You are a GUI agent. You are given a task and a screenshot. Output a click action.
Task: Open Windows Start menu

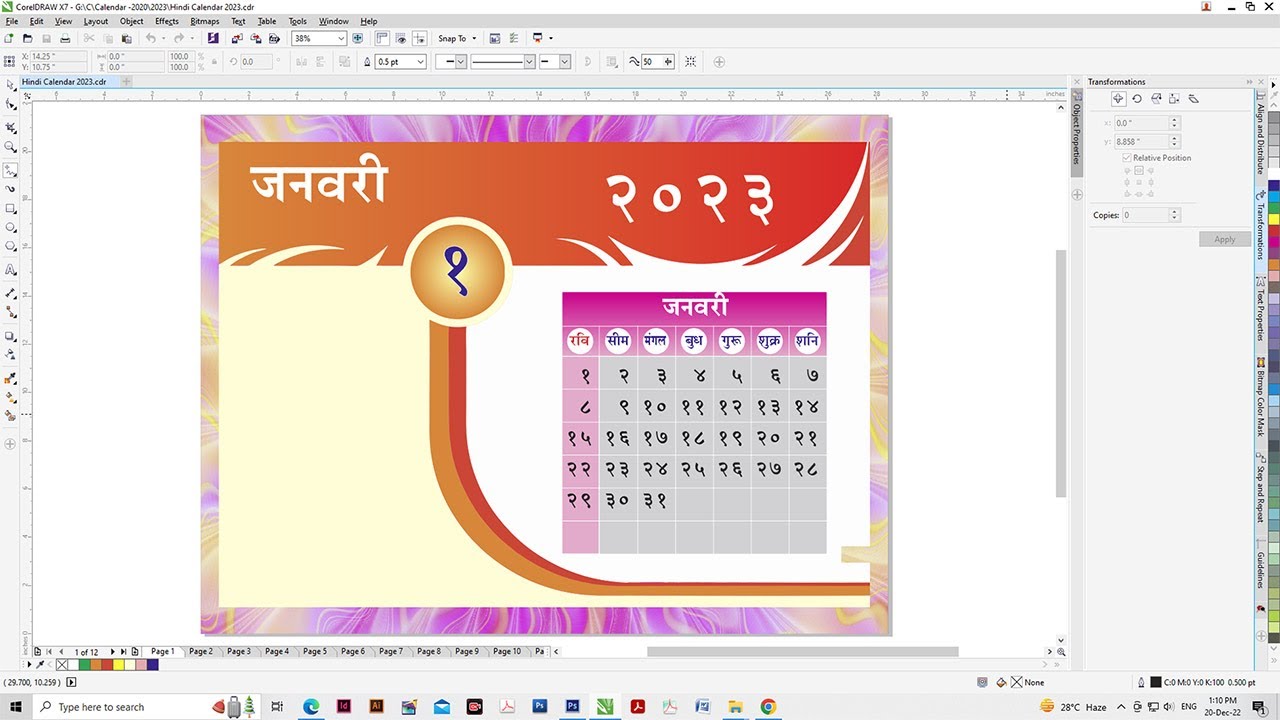click(17, 706)
